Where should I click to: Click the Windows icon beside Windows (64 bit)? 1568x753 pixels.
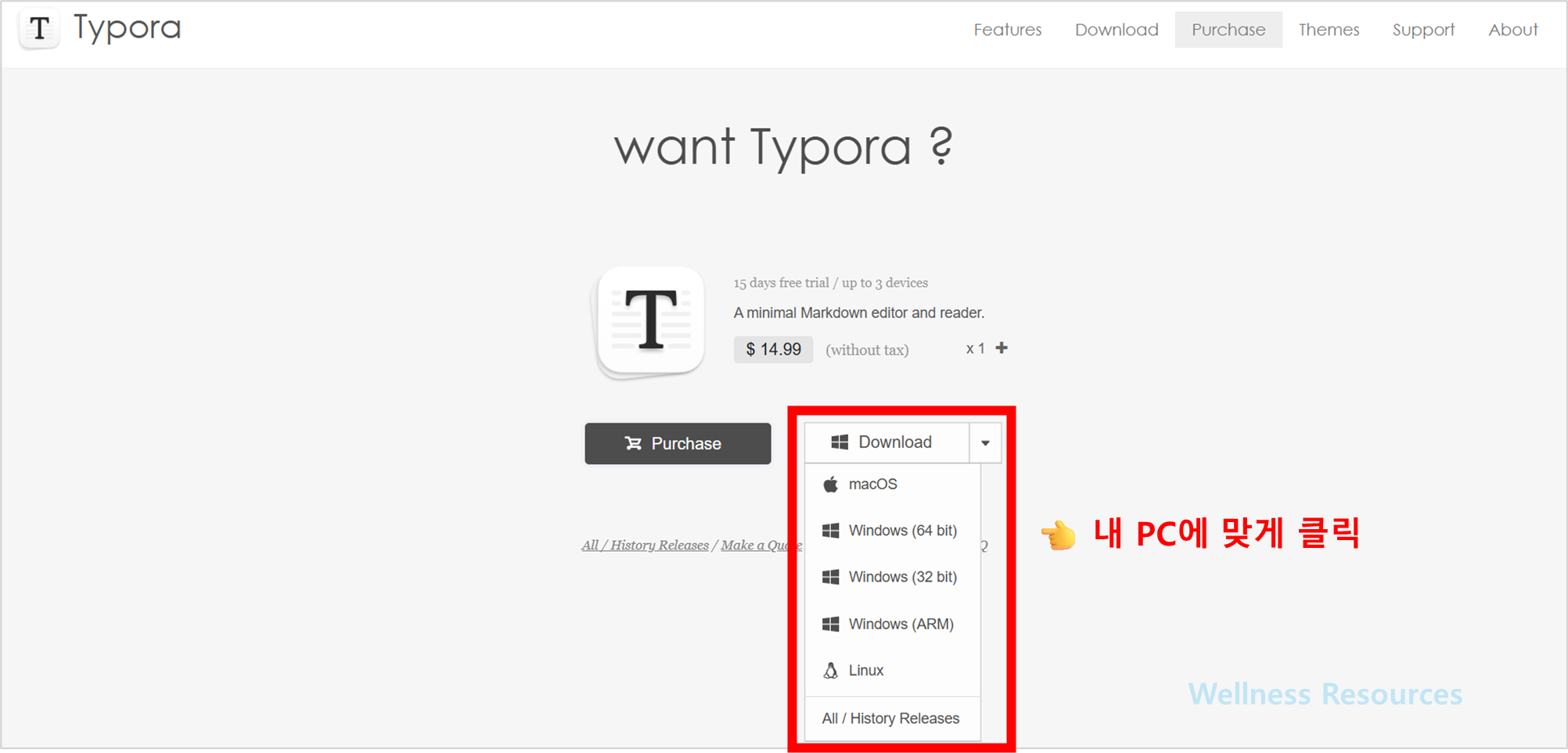click(x=831, y=531)
